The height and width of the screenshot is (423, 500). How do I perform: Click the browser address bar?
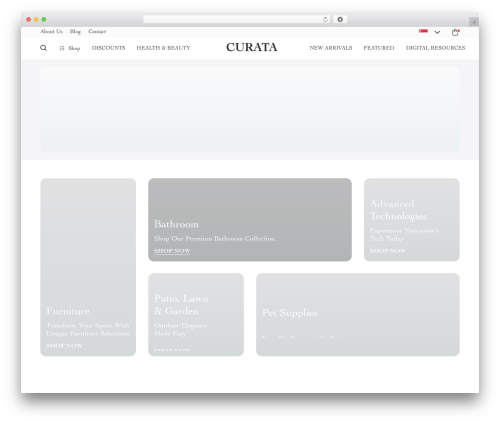point(237,19)
